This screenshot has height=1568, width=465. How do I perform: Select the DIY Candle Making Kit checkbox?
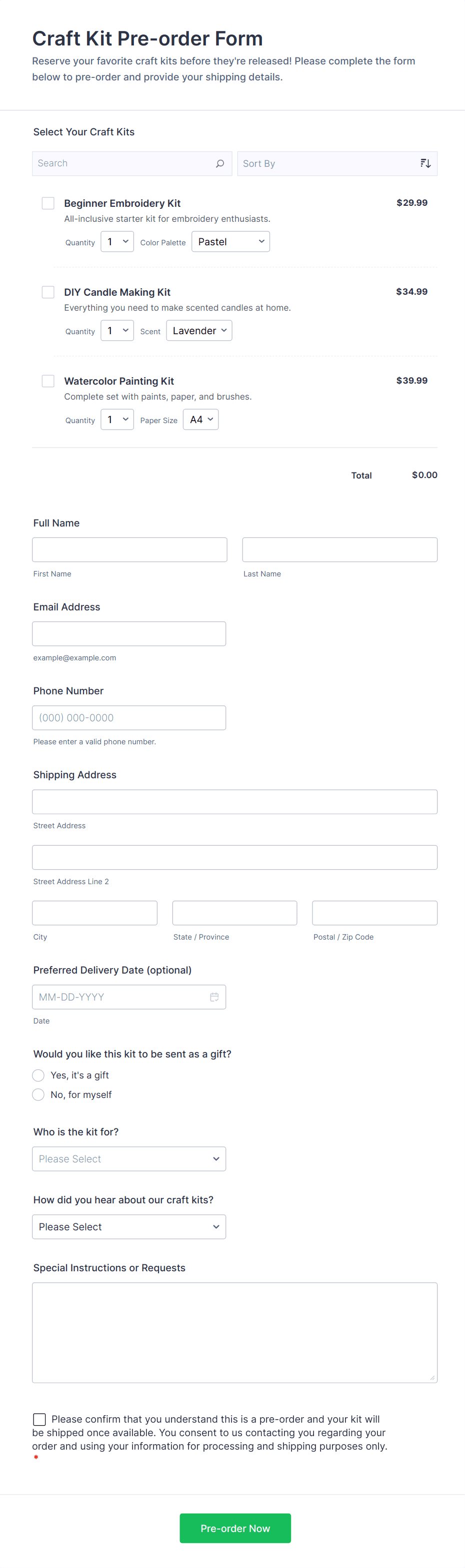click(48, 292)
